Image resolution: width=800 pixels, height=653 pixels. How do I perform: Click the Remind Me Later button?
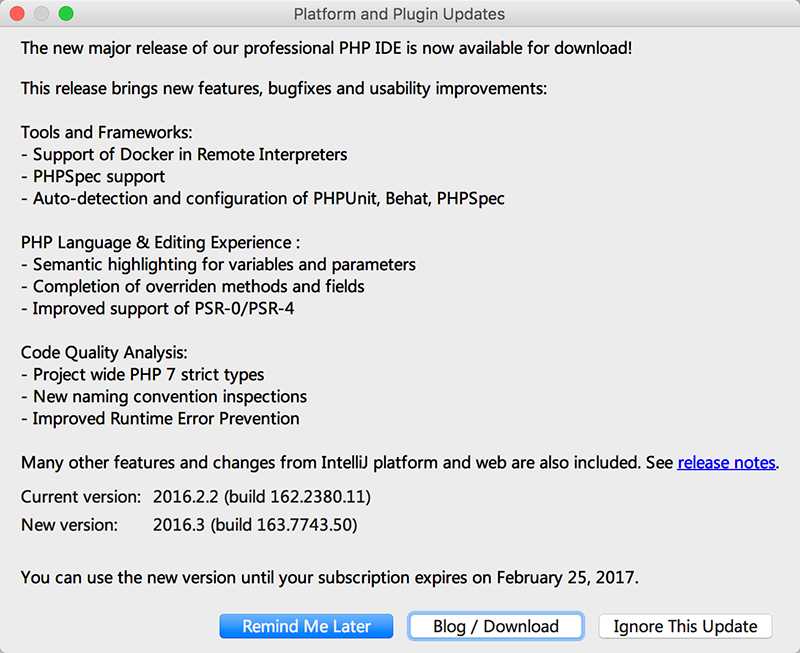[x=306, y=626]
